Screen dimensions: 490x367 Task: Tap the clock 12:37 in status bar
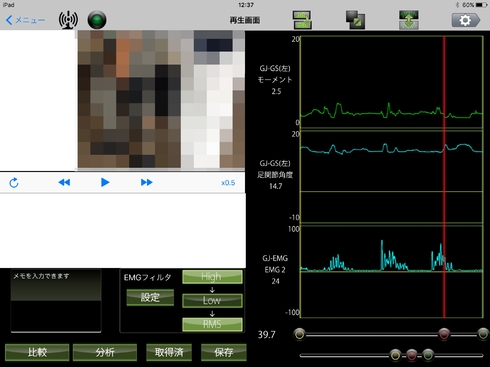pos(246,5)
